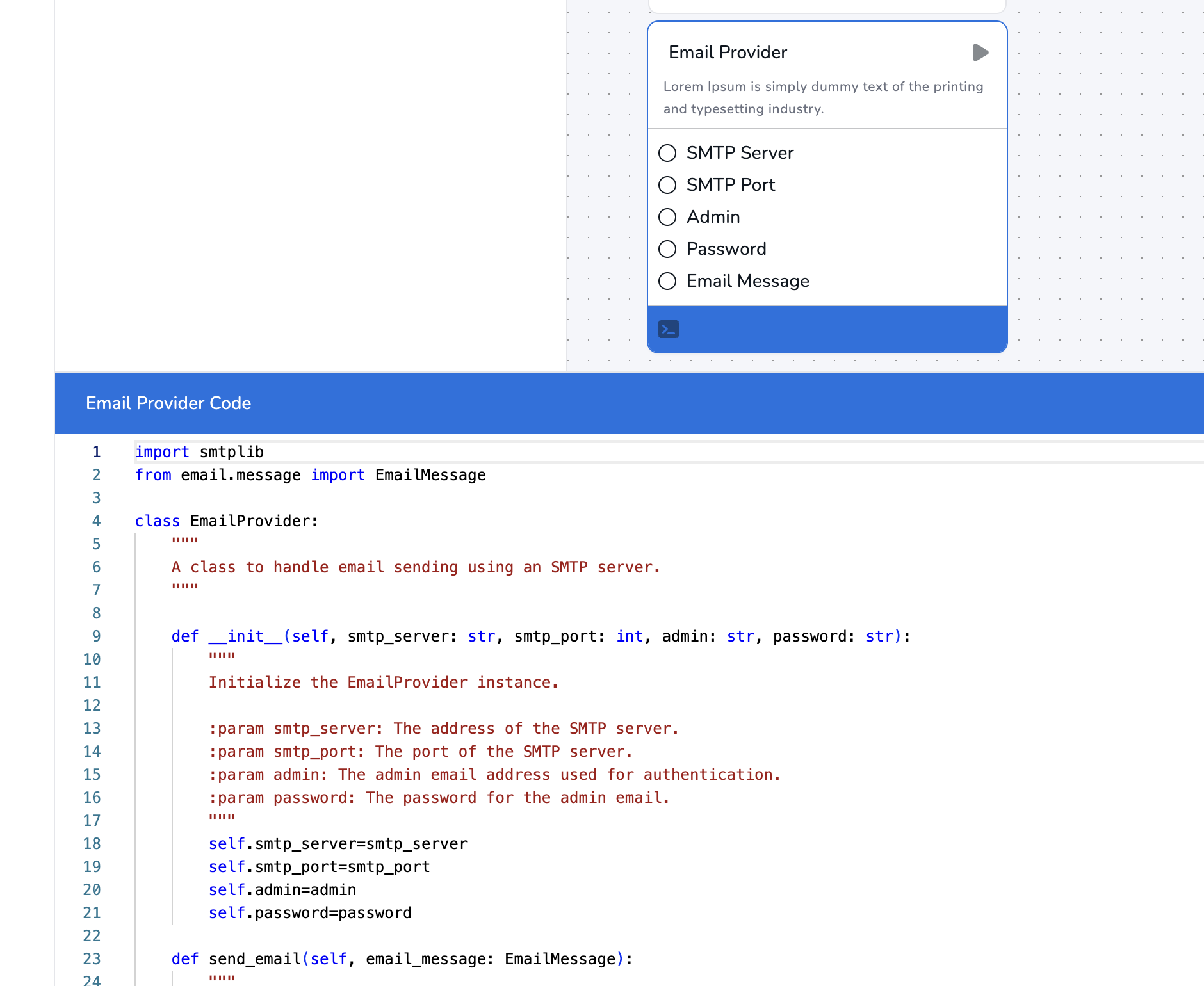Click the def send_email method line
Viewport: 1204px width, 986px height.
tap(402, 959)
